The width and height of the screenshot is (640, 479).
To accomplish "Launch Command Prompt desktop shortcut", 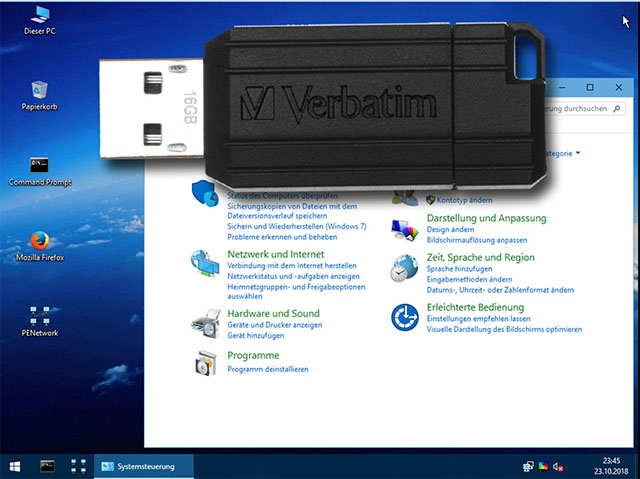I will [x=40, y=172].
